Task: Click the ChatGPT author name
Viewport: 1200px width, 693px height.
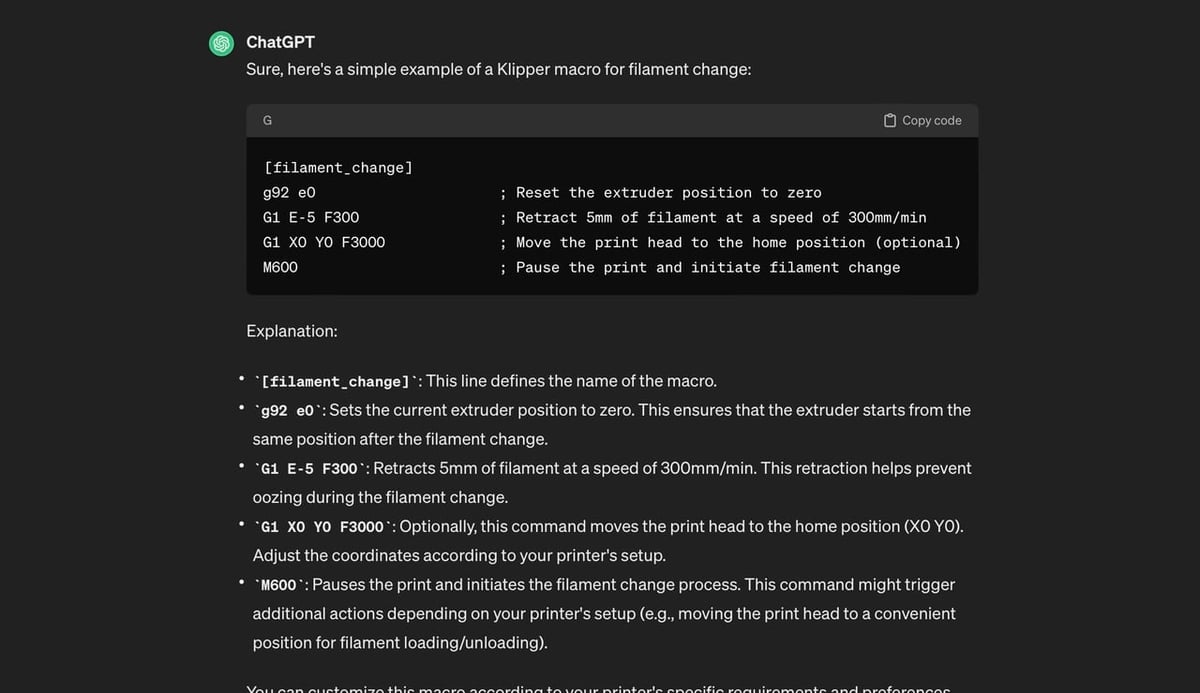Action: 280,42
